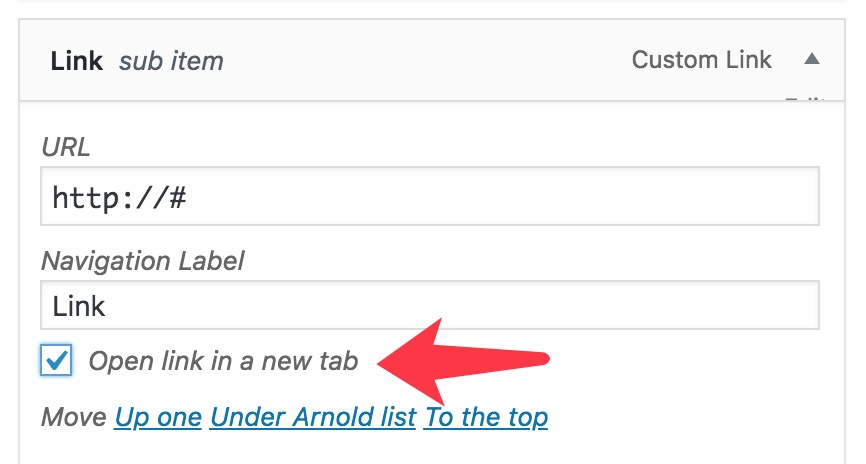Click the URL field label

[65, 147]
